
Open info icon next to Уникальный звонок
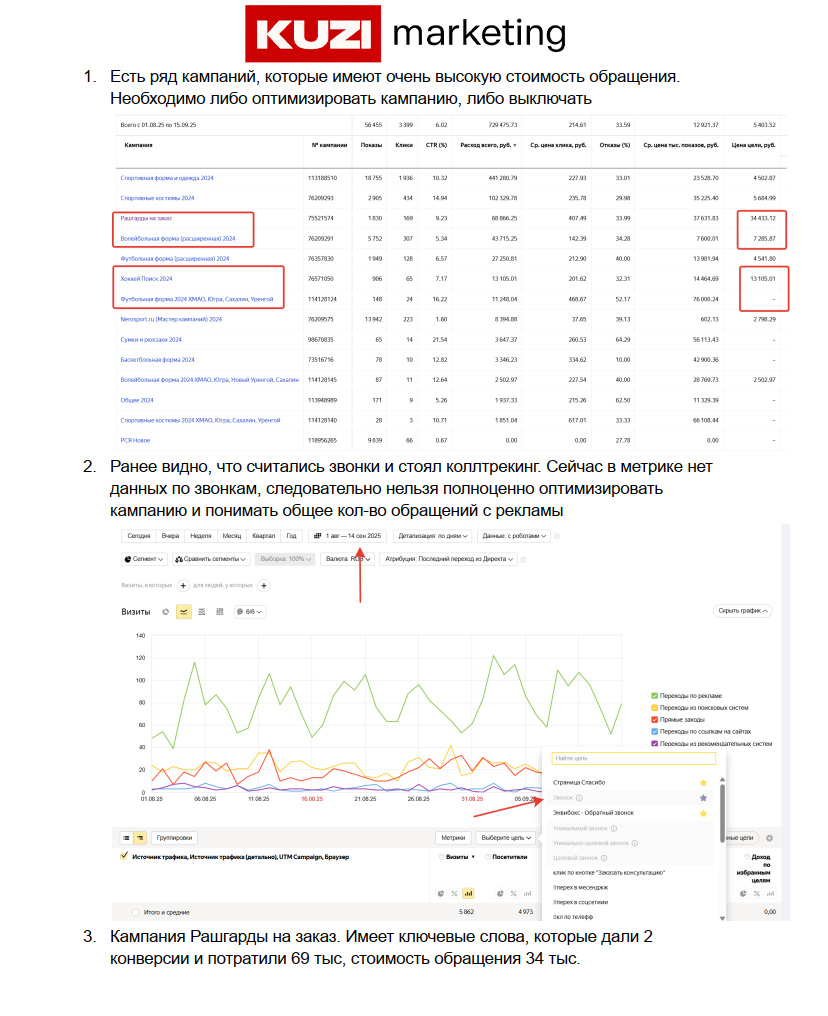[x=614, y=828]
